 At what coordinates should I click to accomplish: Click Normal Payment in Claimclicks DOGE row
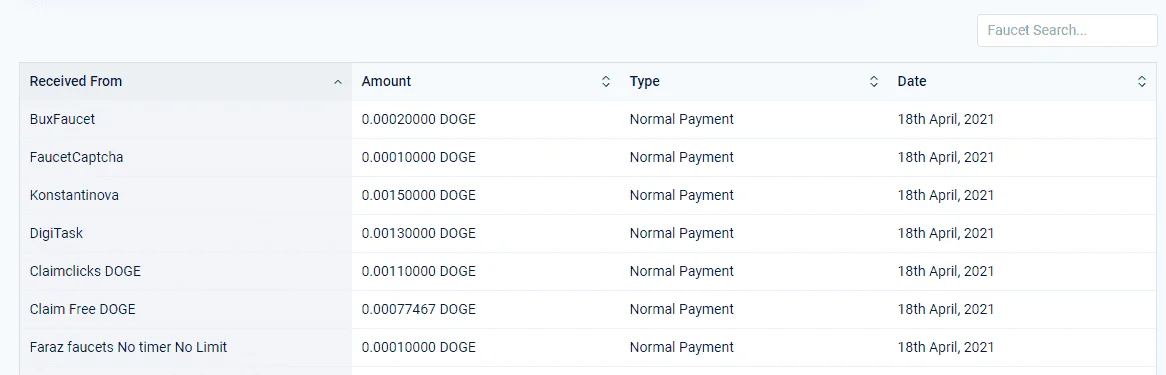(x=681, y=271)
